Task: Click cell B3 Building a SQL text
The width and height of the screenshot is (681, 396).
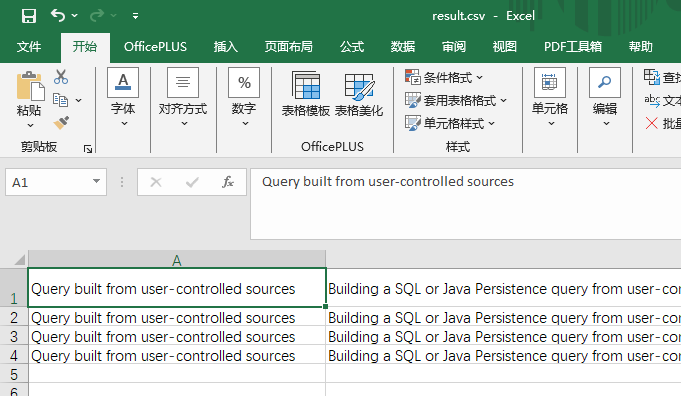Action: [x=504, y=337]
